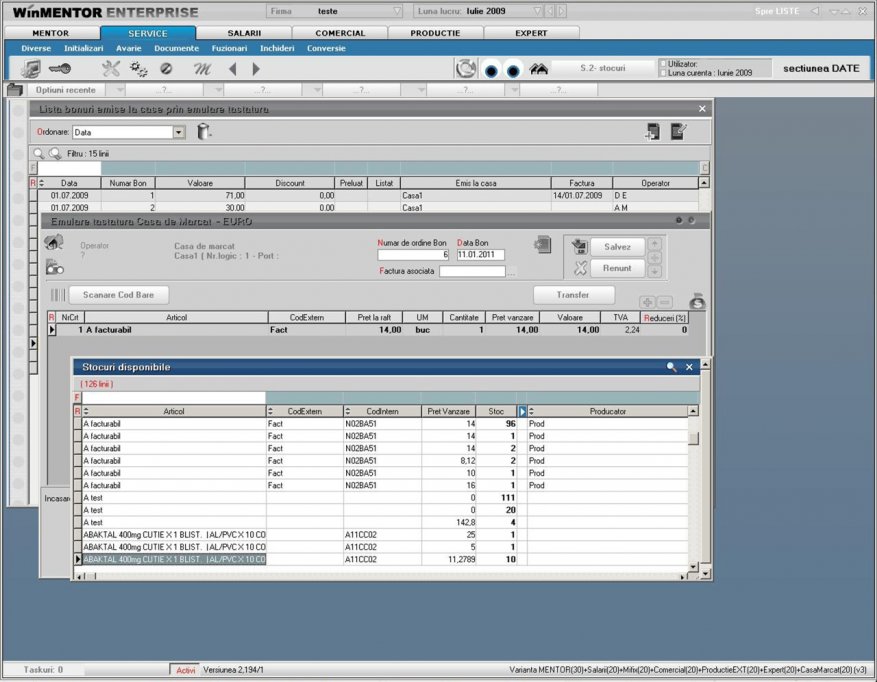Click the trash can icon beside Ordonare

[x=204, y=131]
